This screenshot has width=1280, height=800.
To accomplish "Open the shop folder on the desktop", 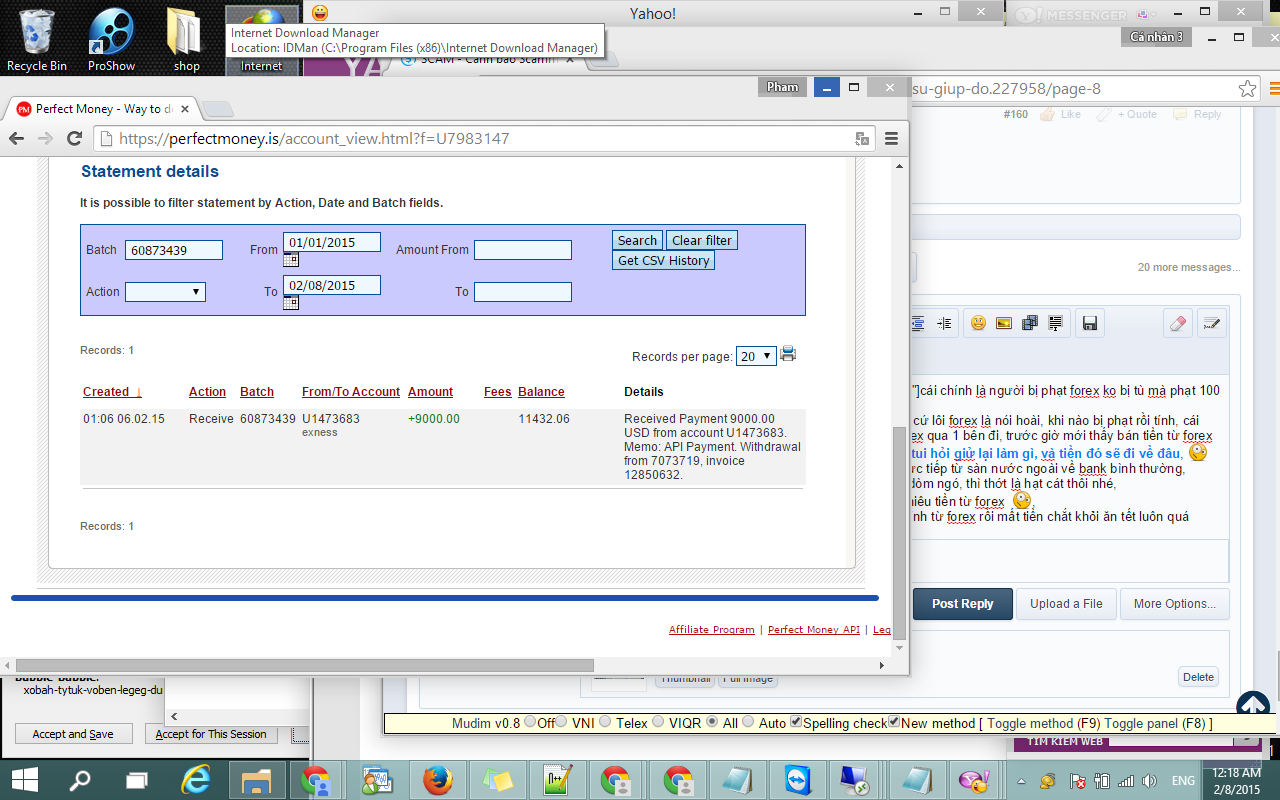I will click(186, 39).
